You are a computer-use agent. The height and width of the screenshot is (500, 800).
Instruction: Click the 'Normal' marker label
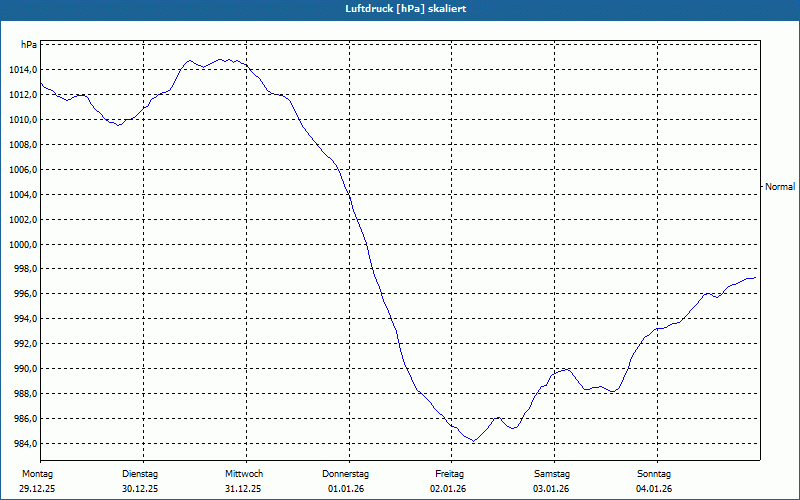click(780, 187)
